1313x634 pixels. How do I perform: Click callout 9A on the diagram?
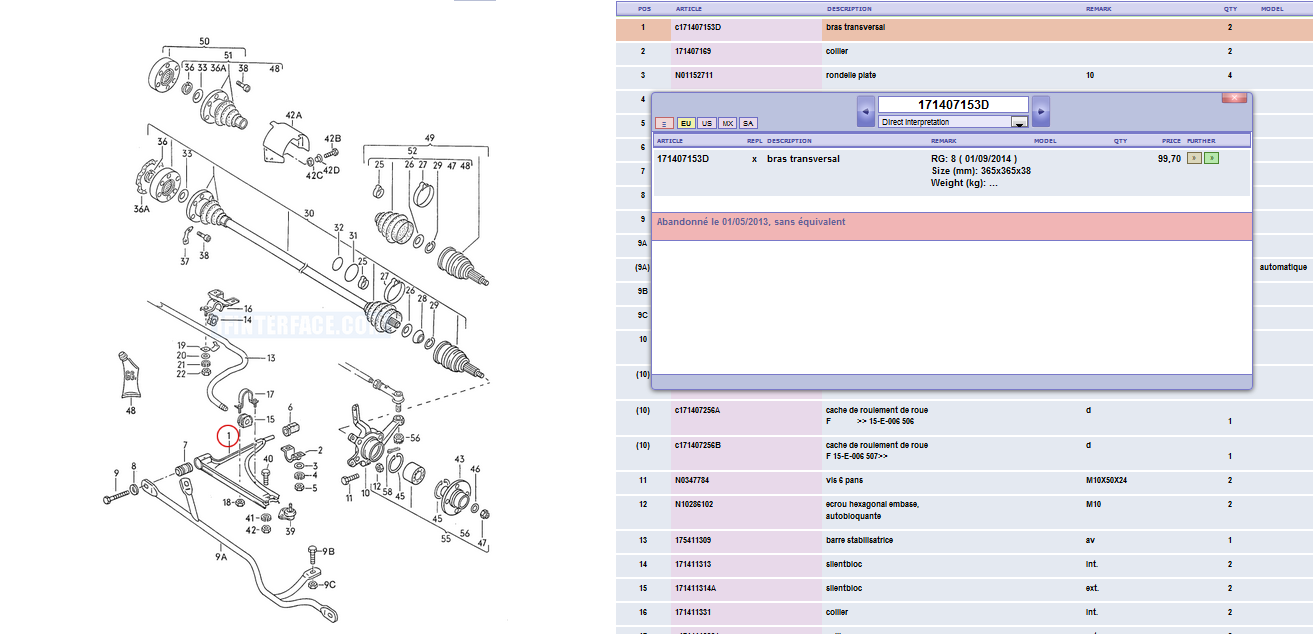click(221, 556)
